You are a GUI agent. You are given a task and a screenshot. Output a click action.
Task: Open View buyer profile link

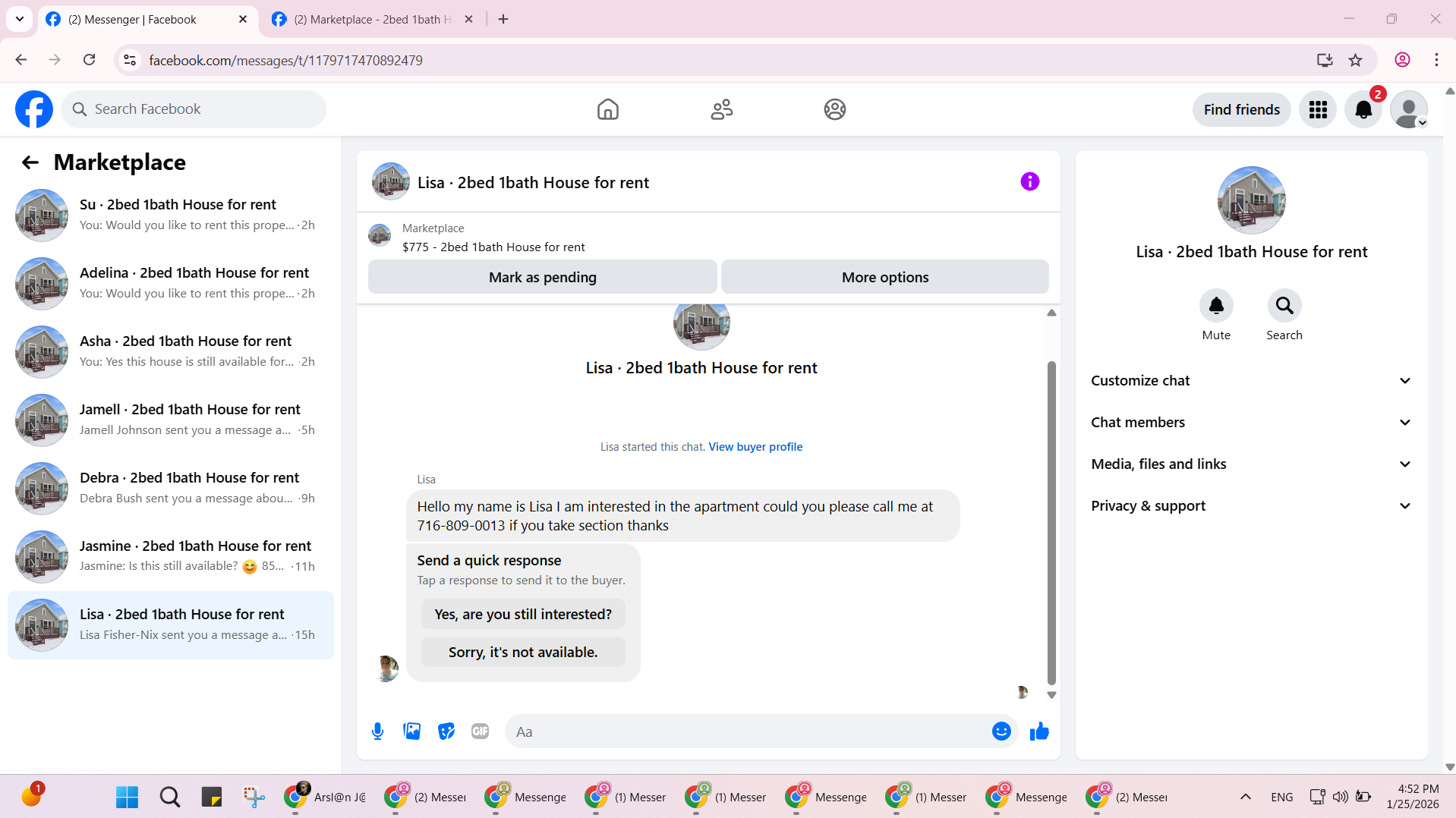coord(755,447)
